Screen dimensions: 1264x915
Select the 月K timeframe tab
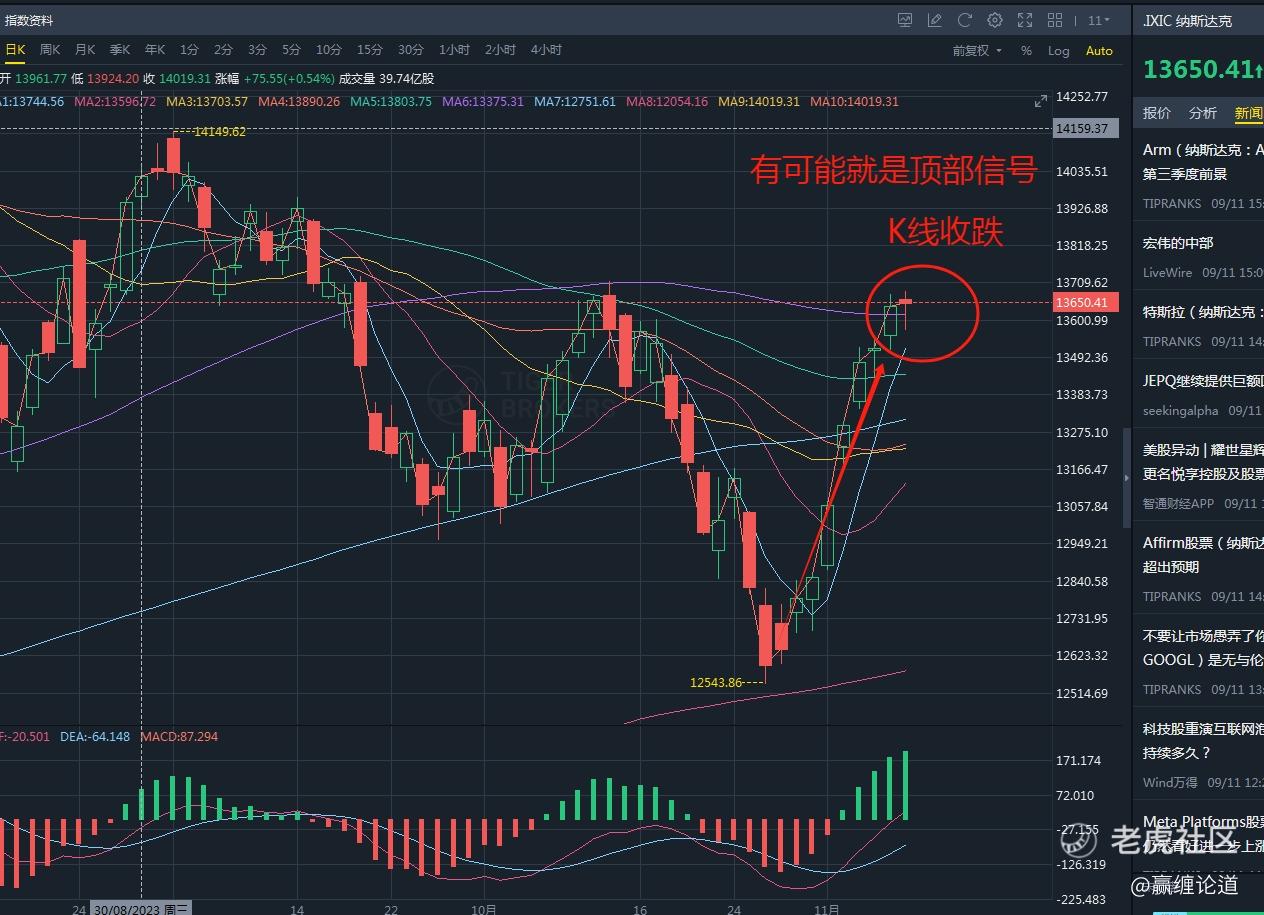(x=85, y=49)
